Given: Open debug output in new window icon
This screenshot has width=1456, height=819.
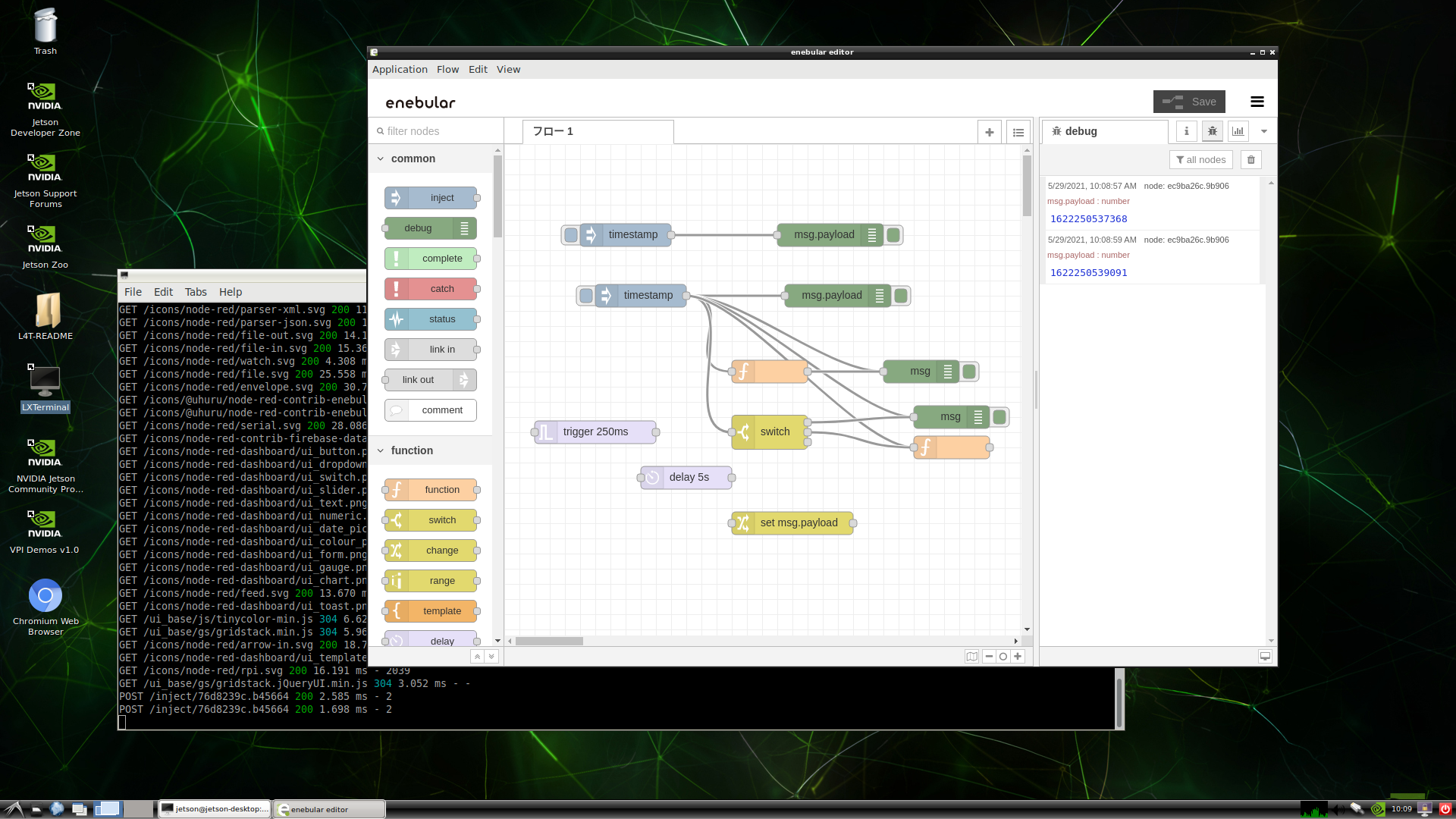Looking at the screenshot, I should tap(1265, 657).
